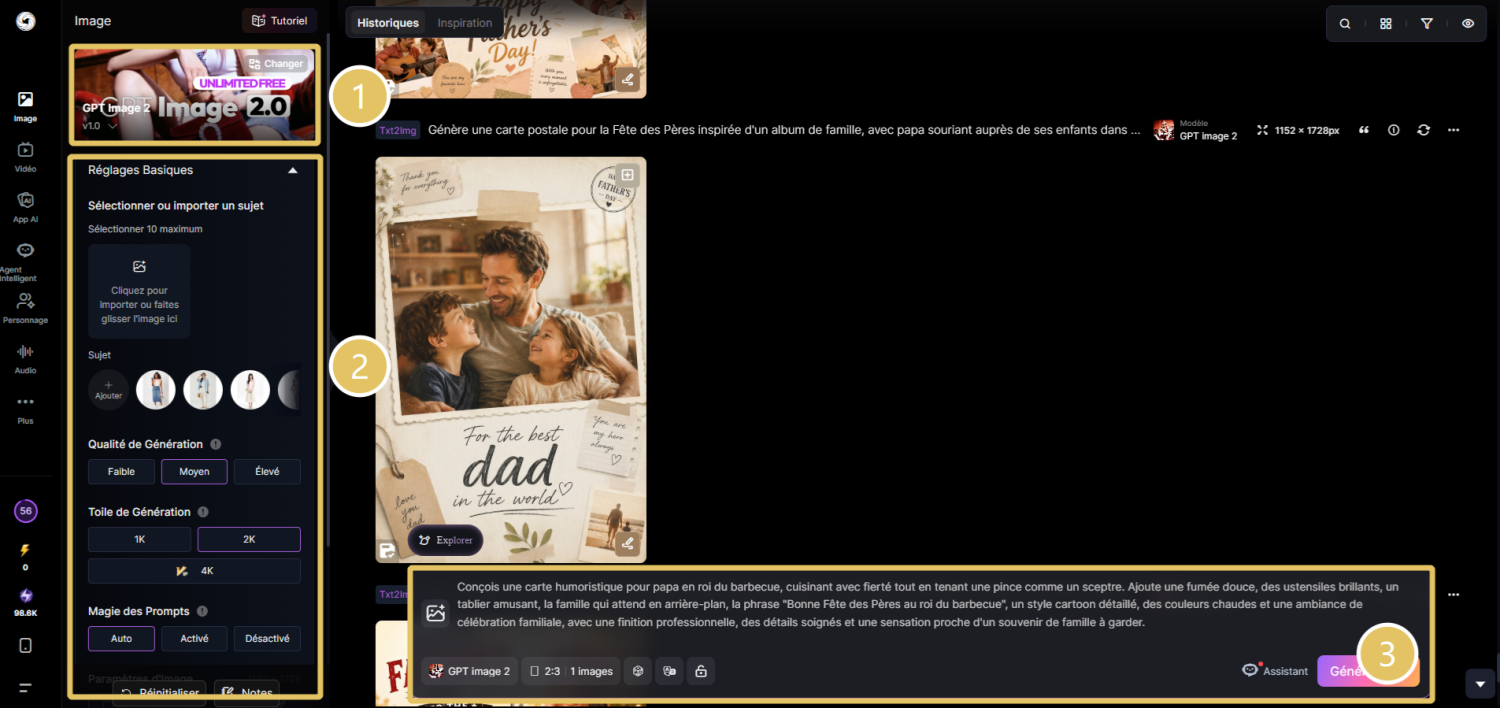
Task: Click the Générer button
Action: [1368, 671]
